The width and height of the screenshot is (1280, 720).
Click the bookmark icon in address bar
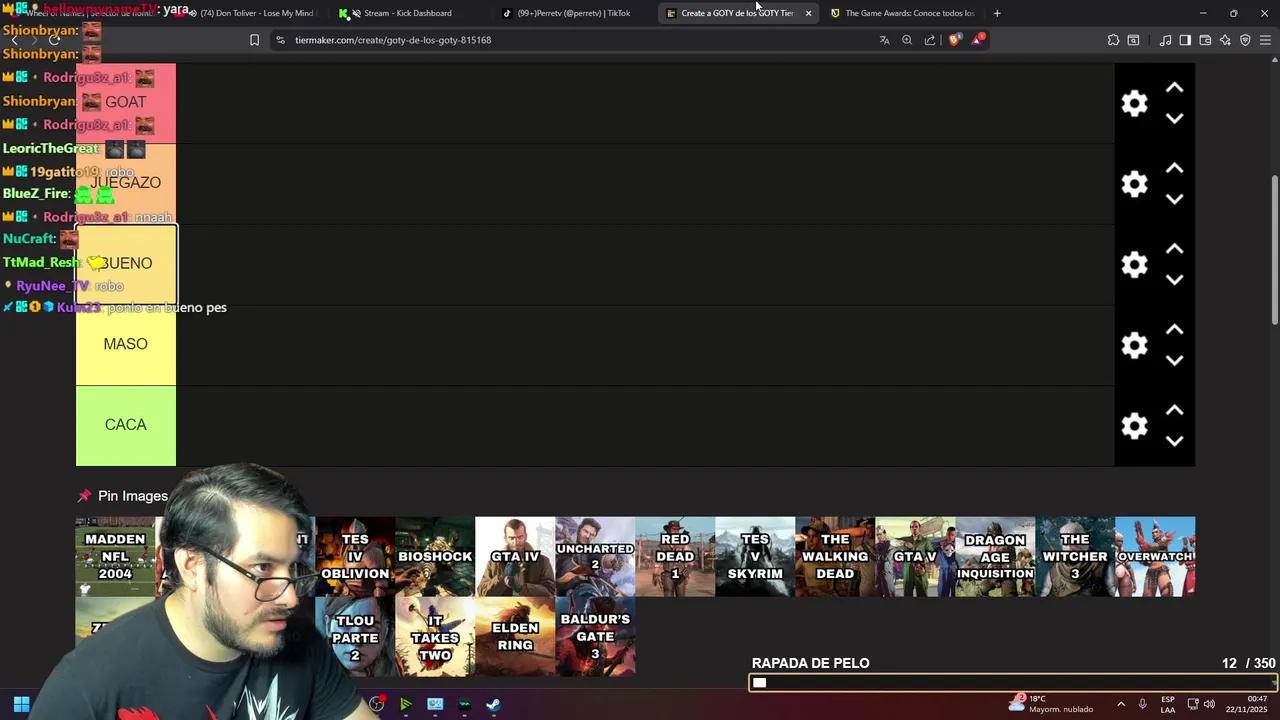[254, 40]
